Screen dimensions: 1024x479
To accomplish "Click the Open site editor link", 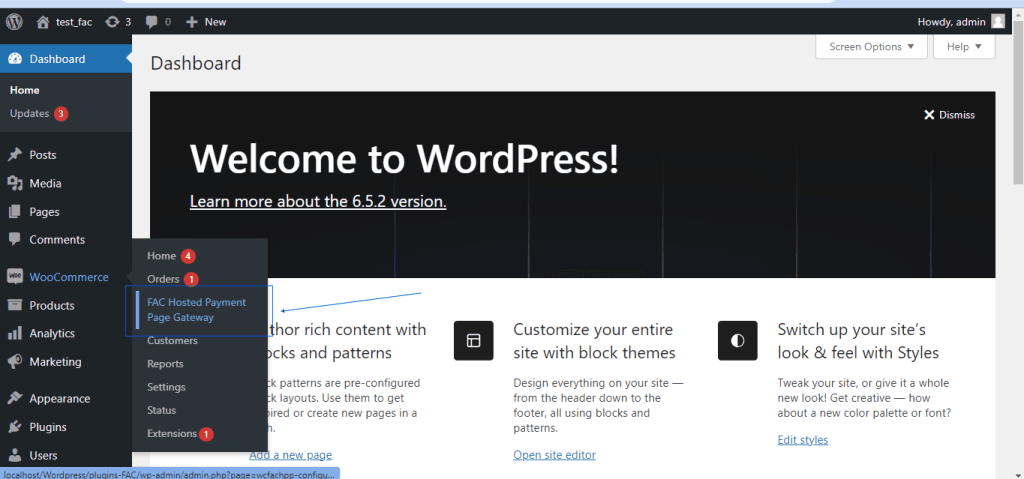I will tap(554, 455).
